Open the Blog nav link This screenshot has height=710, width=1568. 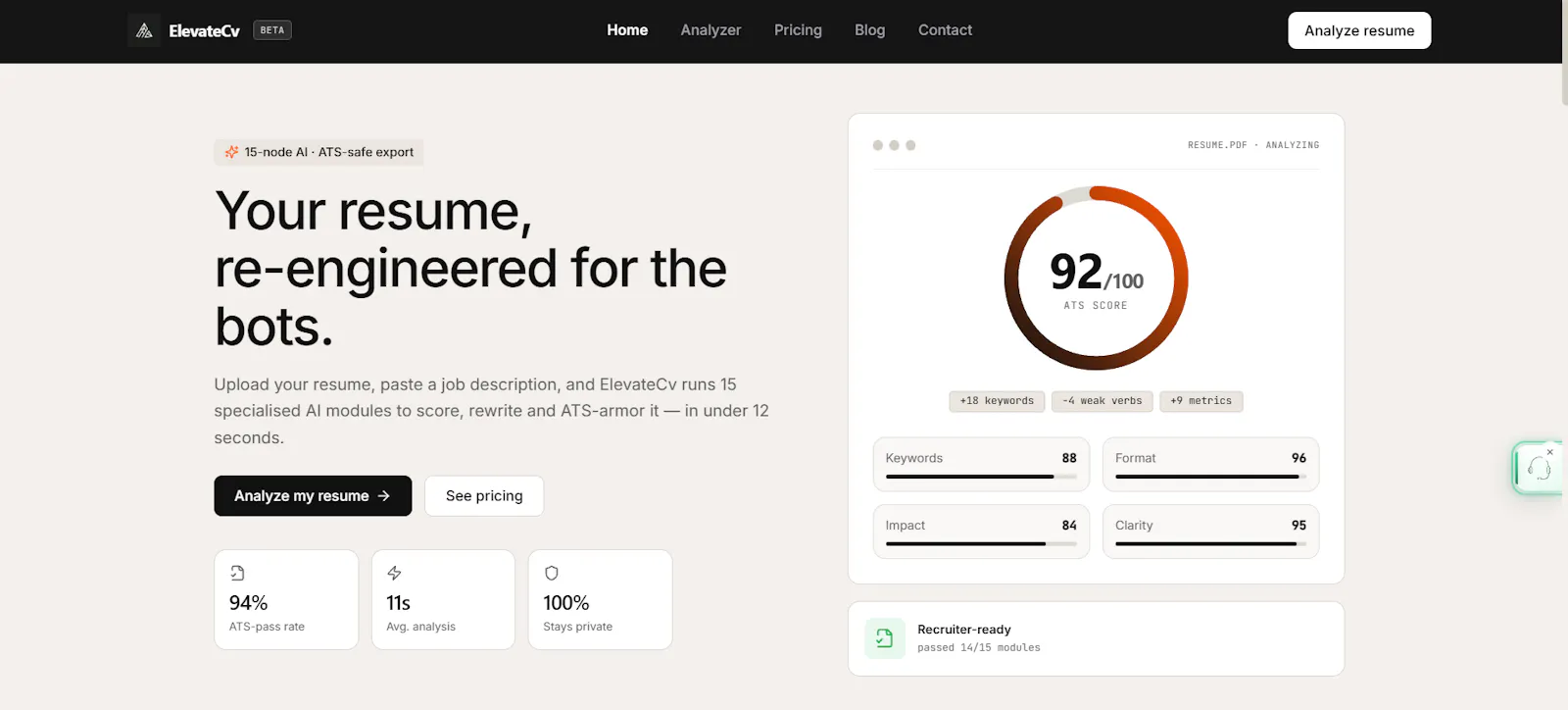click(x=869, y=30)
